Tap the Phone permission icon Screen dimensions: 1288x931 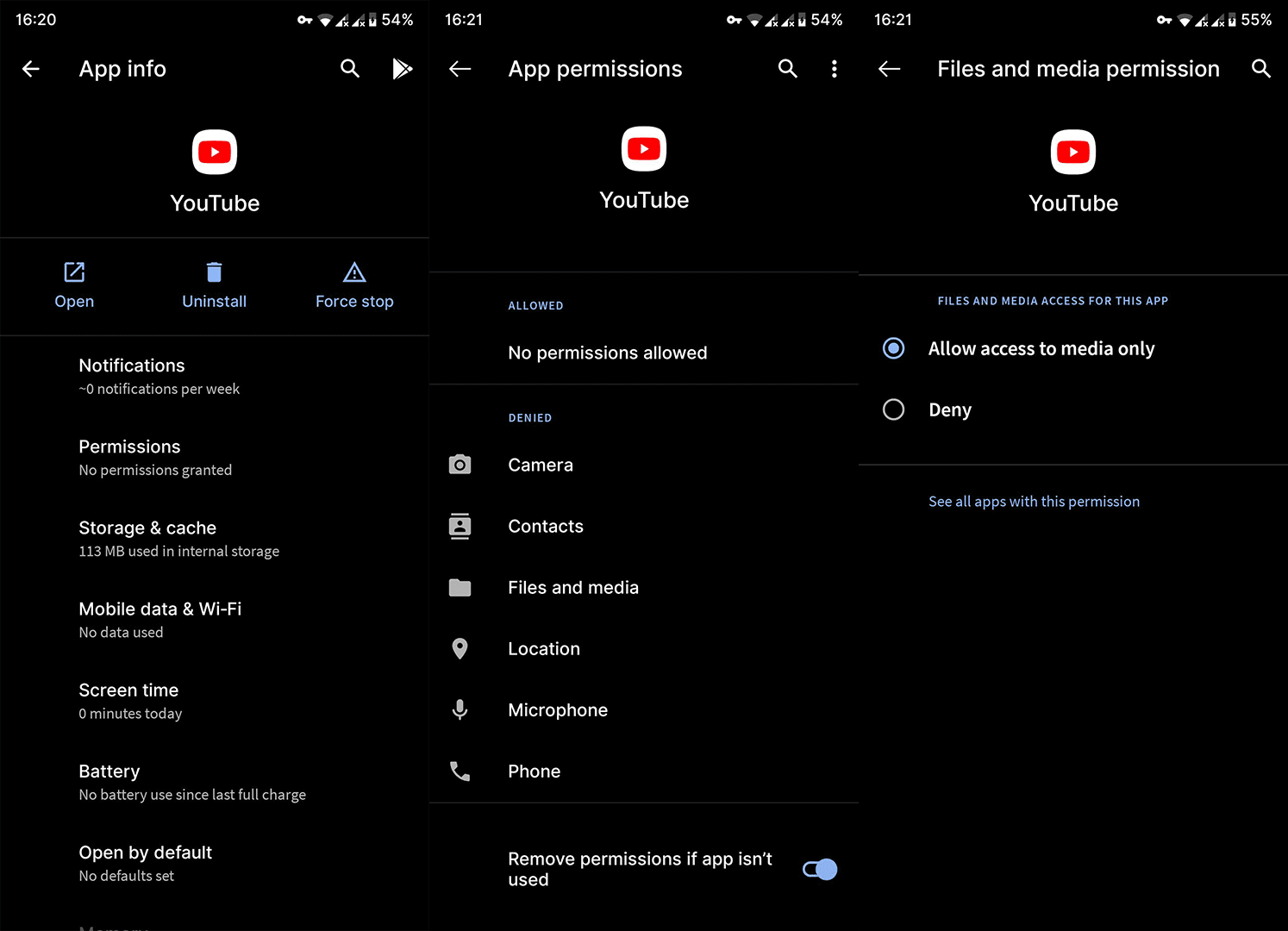coord(460,771)
